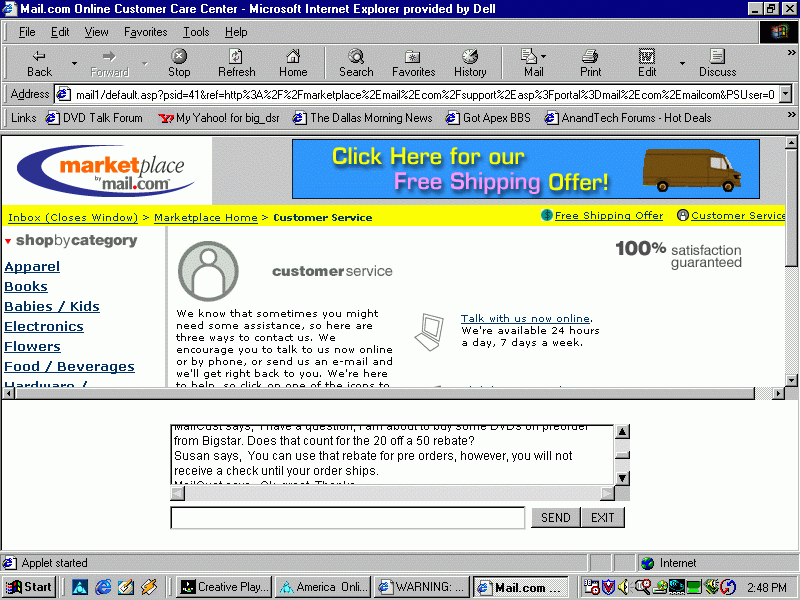Click the Discuss toolbar button

pos(717,63)
